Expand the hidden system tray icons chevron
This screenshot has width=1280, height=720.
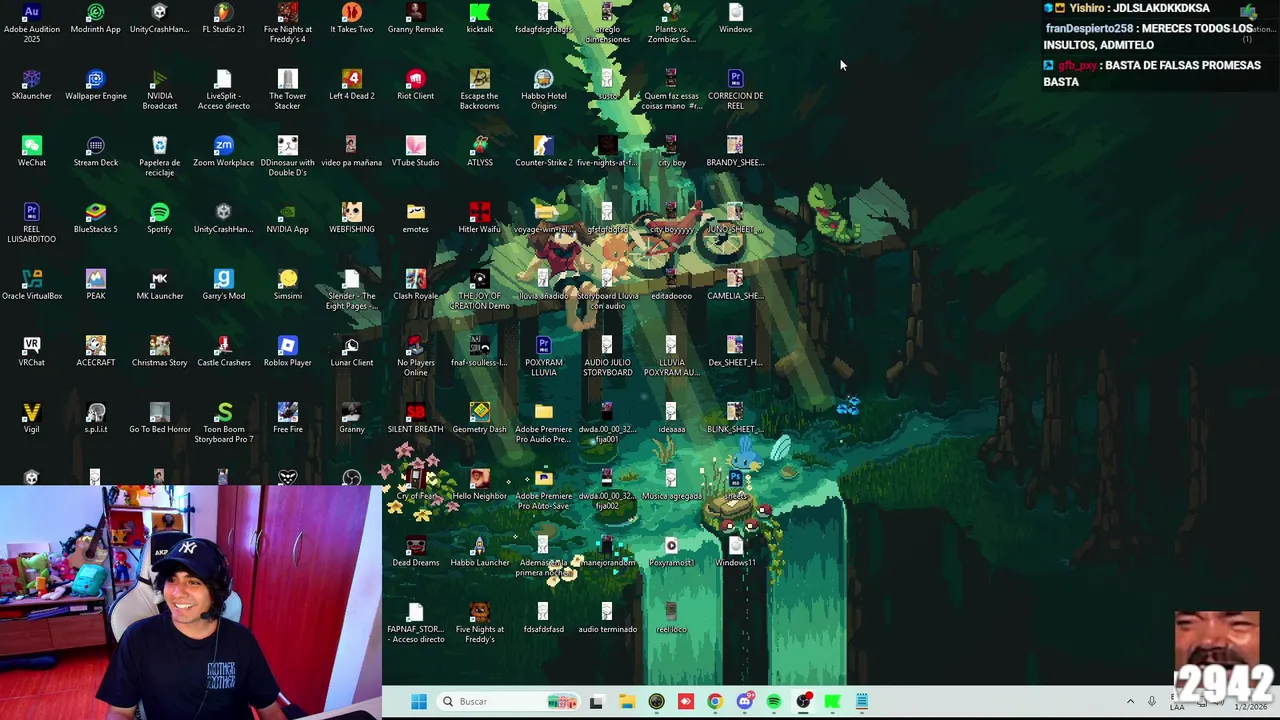[1130, 702]
